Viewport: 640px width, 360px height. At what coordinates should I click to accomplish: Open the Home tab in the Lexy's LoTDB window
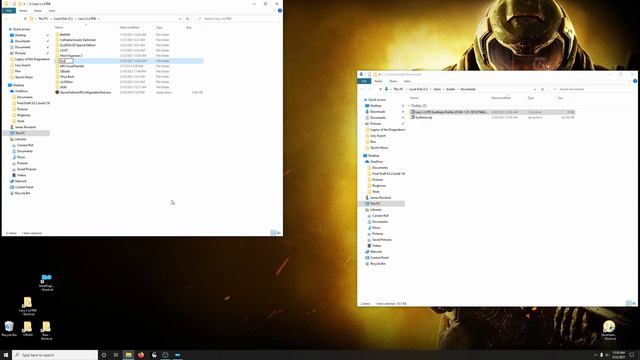tap(23, 11)
